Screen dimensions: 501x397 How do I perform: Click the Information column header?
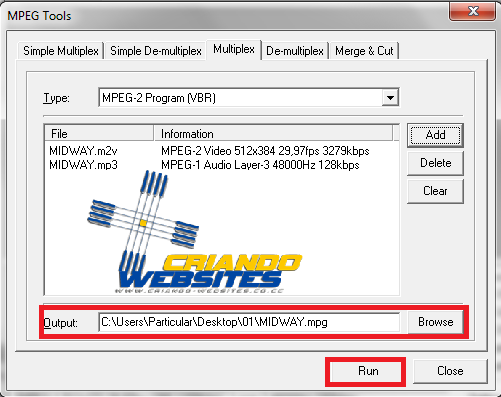[273, 134]
